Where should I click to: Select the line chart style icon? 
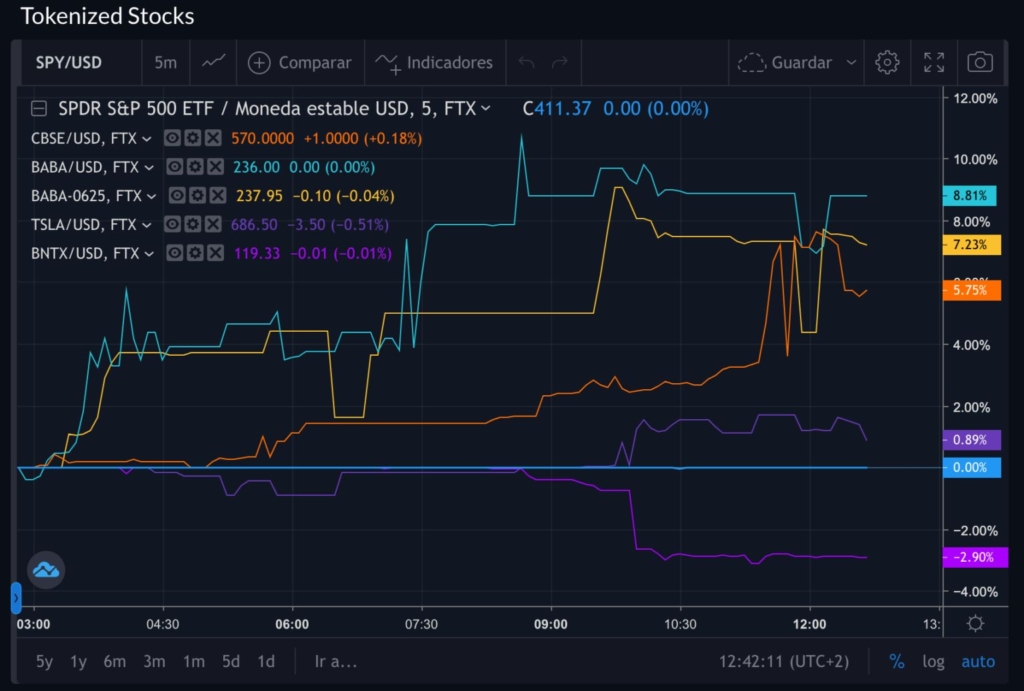pos(213,62)
